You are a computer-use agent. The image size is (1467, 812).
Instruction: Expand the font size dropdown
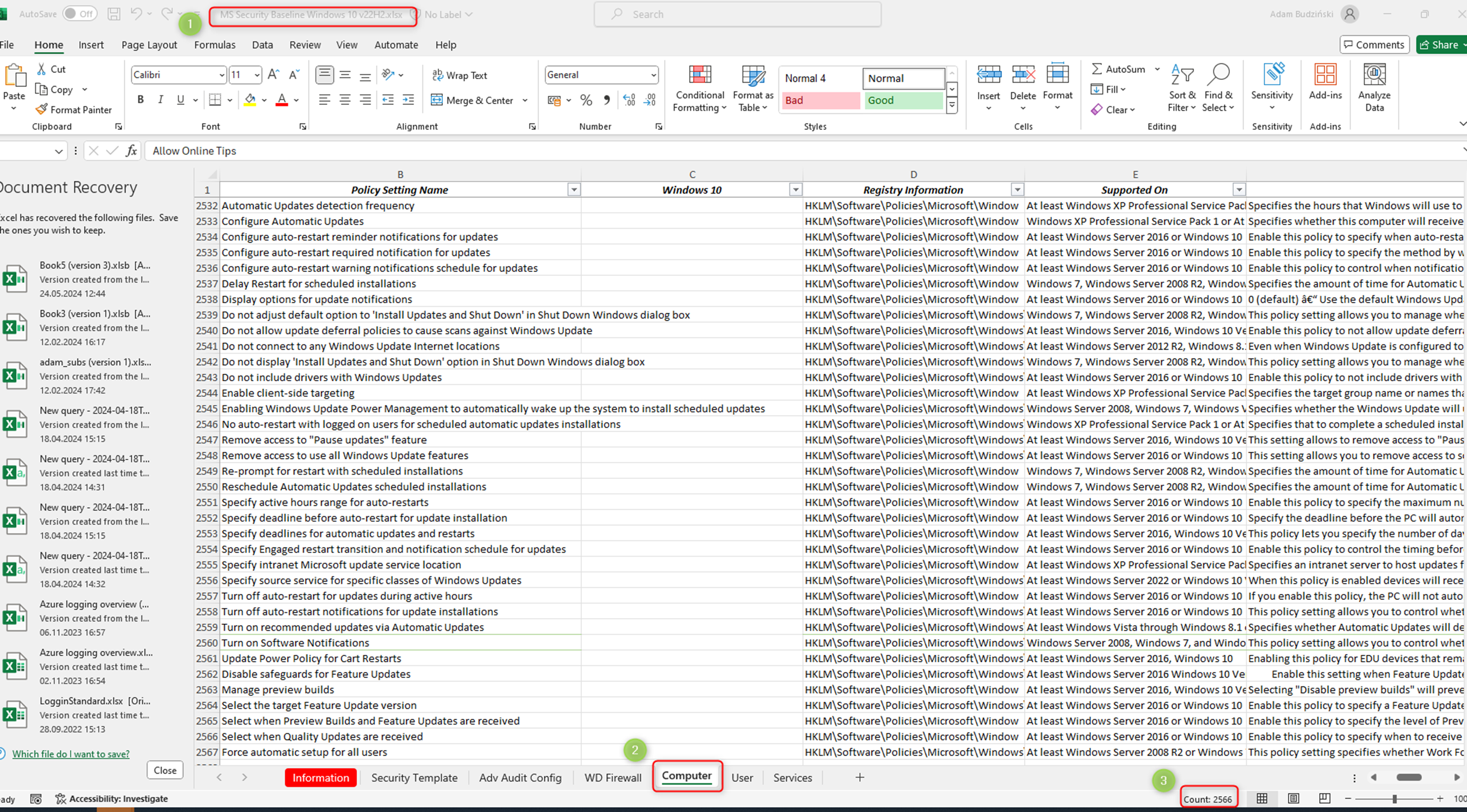(x=257, y=75)
